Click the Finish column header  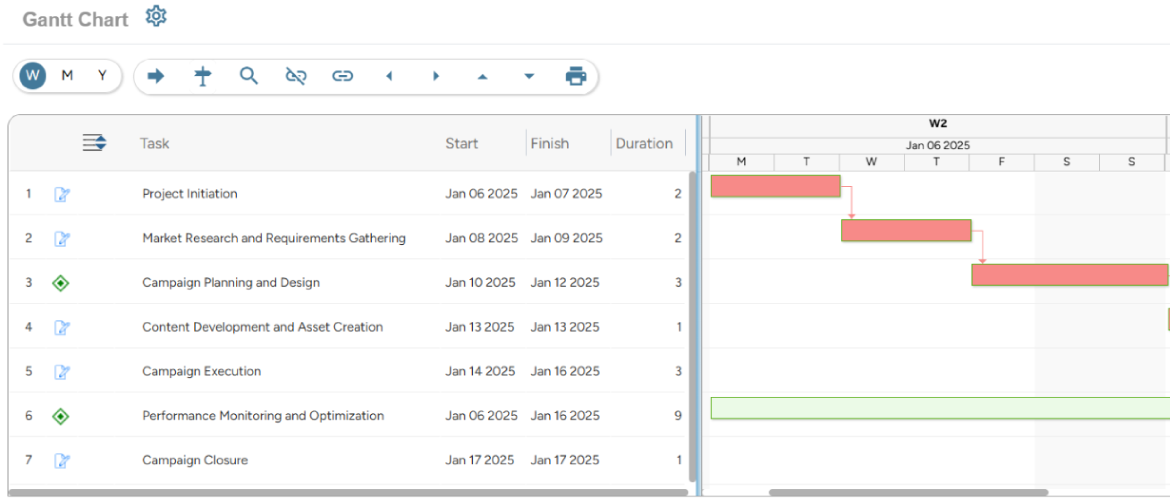pyautogui.click(x=550, y=143)
